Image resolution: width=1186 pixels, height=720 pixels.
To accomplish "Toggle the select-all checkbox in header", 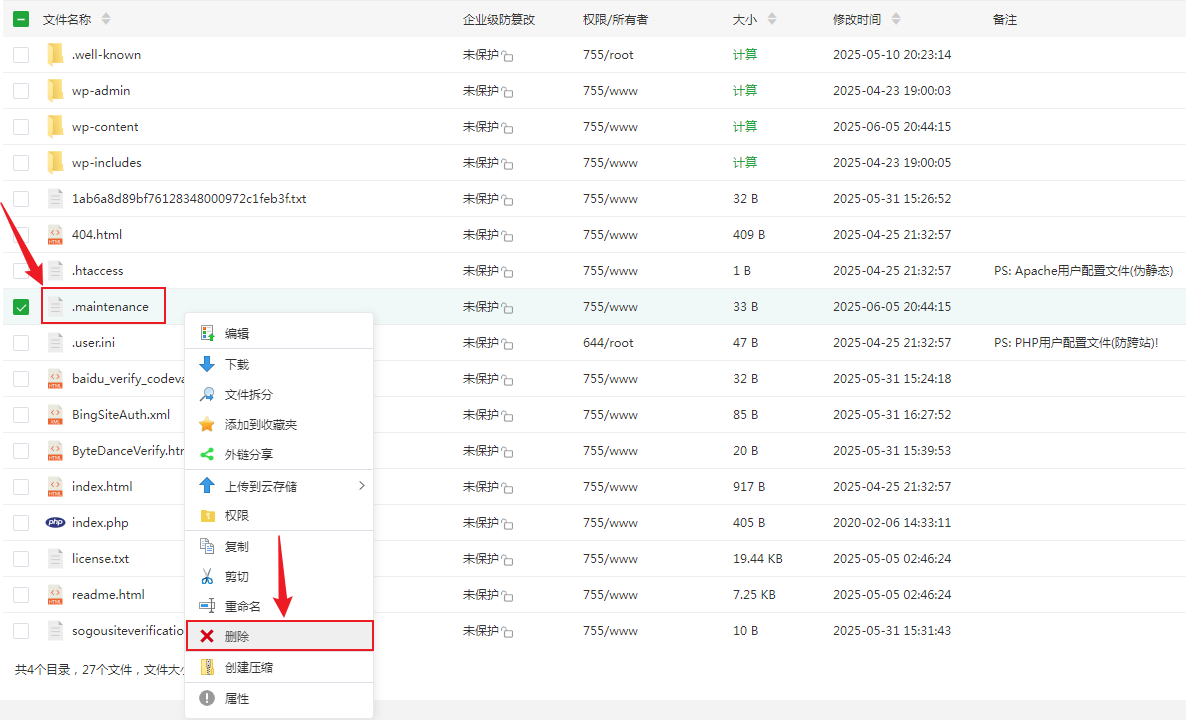I will coord(21,19).
